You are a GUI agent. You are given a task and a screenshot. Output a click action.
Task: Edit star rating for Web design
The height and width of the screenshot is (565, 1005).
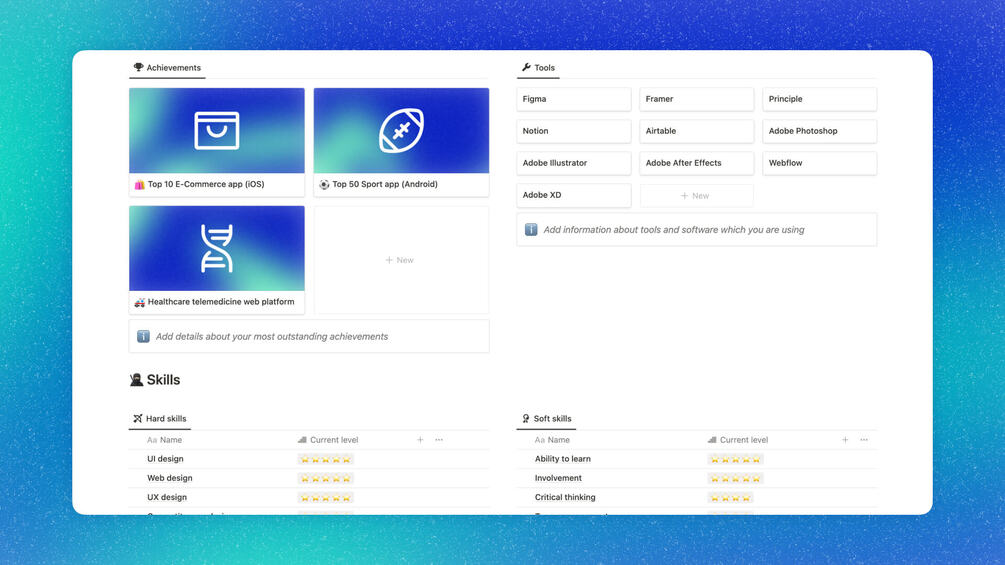click(326, 479)
